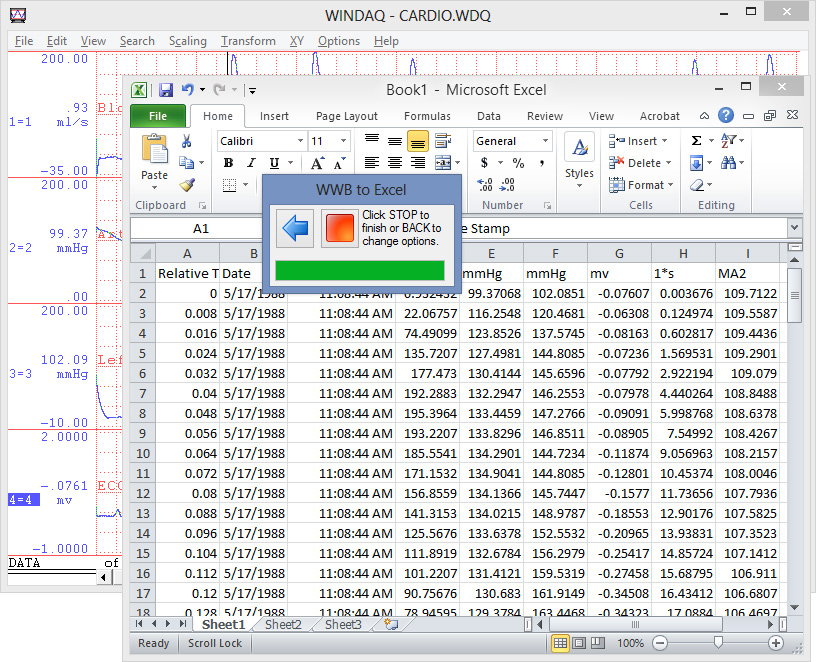The height and width of the screenshot is (662, 816).
Task: Apply middle vertical alignment
Action: coord(395,141)
